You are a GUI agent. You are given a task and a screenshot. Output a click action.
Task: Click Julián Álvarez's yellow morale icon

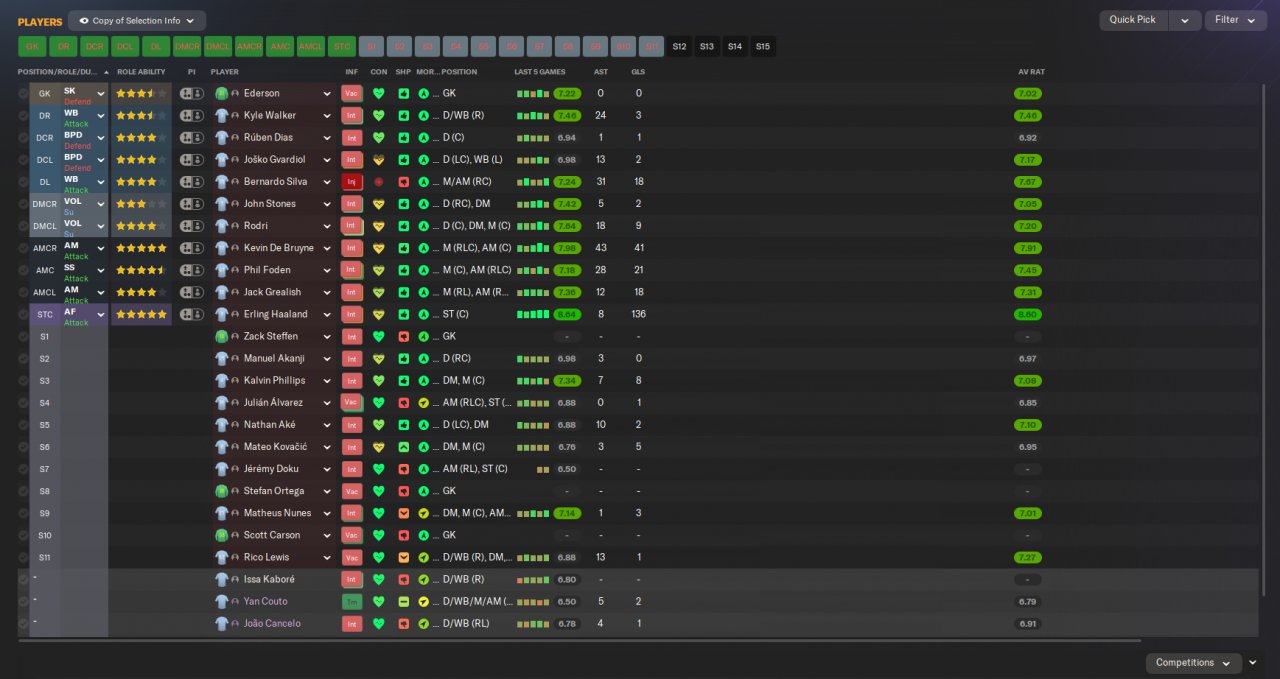[424, 402]
